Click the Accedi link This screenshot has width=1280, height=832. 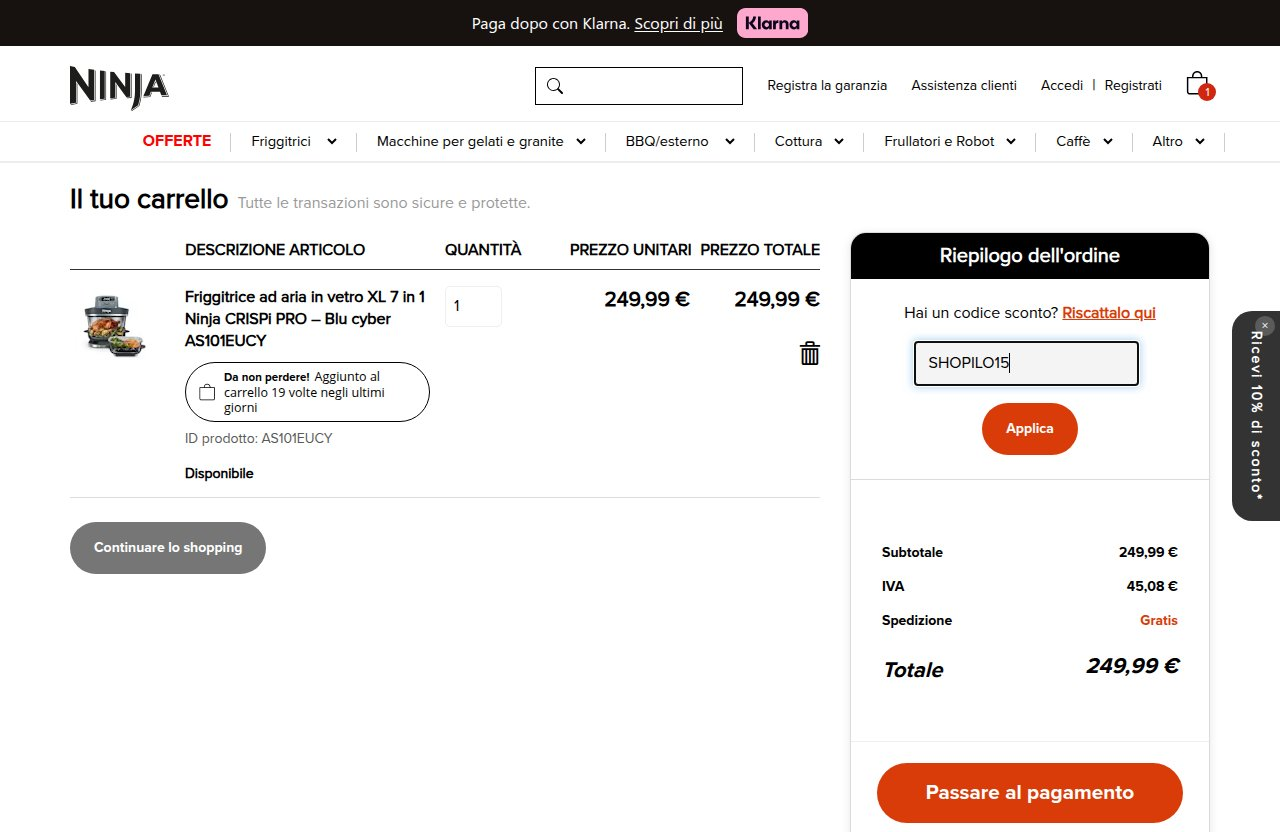[1062, 86]
